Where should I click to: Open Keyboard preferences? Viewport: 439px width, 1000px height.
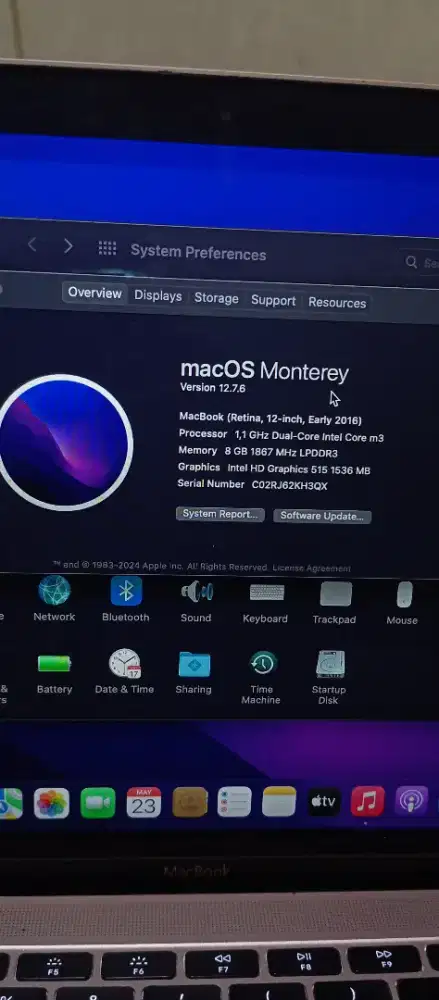pos(265,601)
